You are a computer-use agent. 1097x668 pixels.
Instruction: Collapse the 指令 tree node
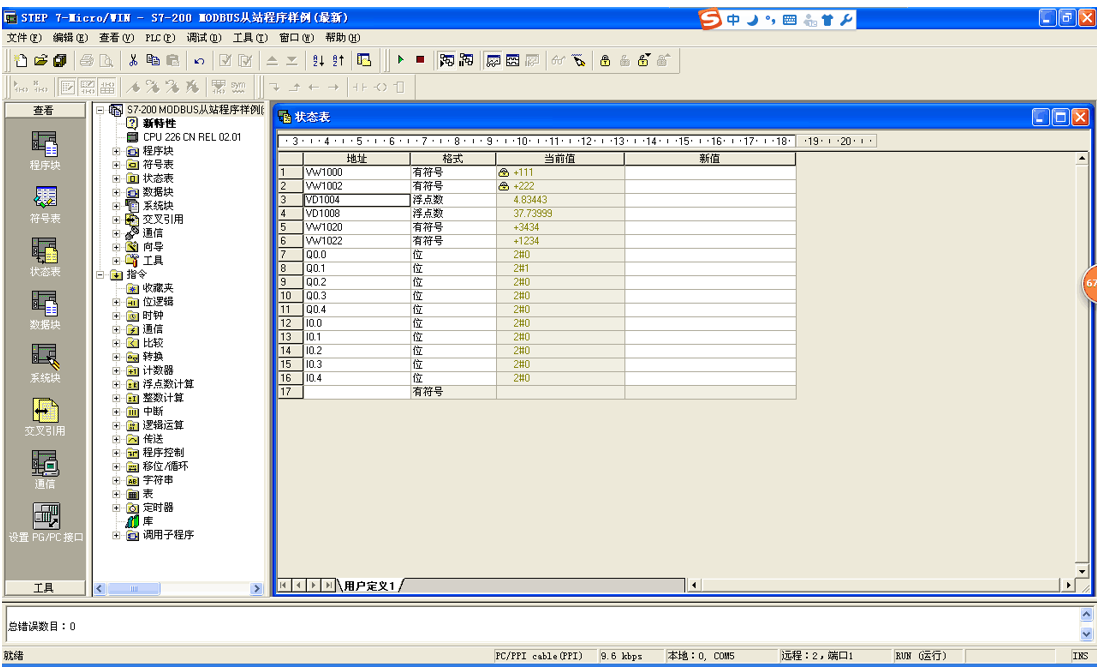[x=100, y=274]
